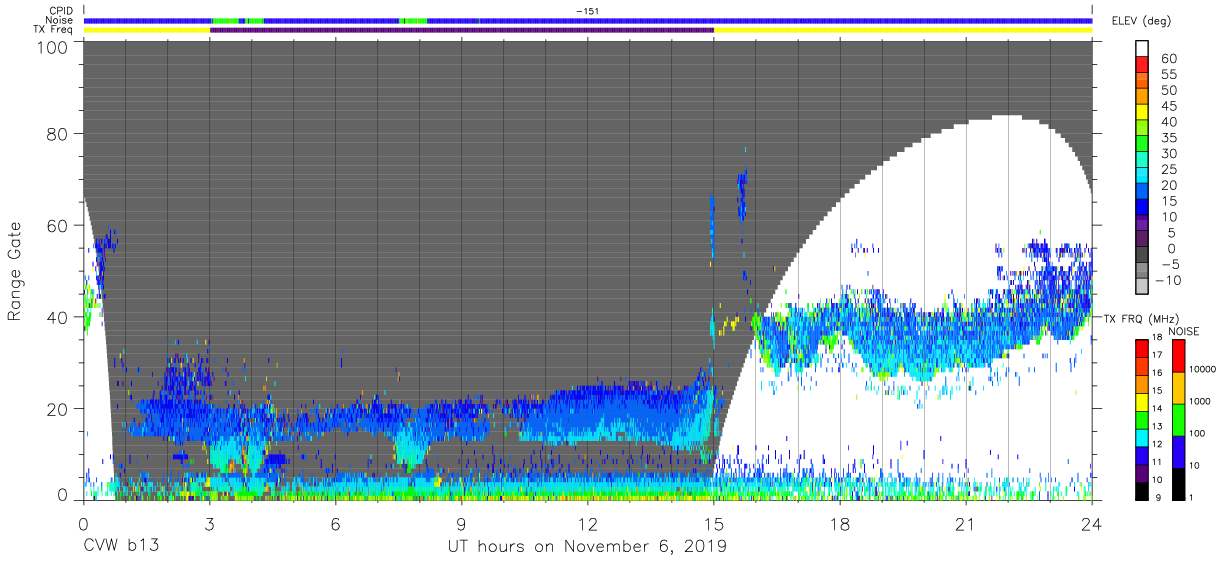Screen dimensions: 1228x567
Task: Click the 55 label on ELEV color bar
Action: [x=1168, y=75]
